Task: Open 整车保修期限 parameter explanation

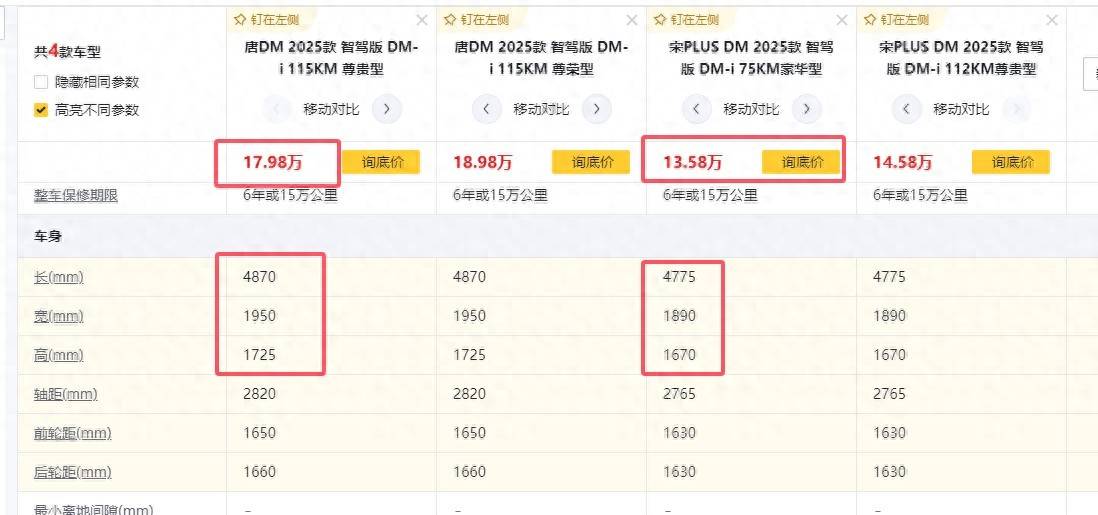Action: tap(76, 195)
